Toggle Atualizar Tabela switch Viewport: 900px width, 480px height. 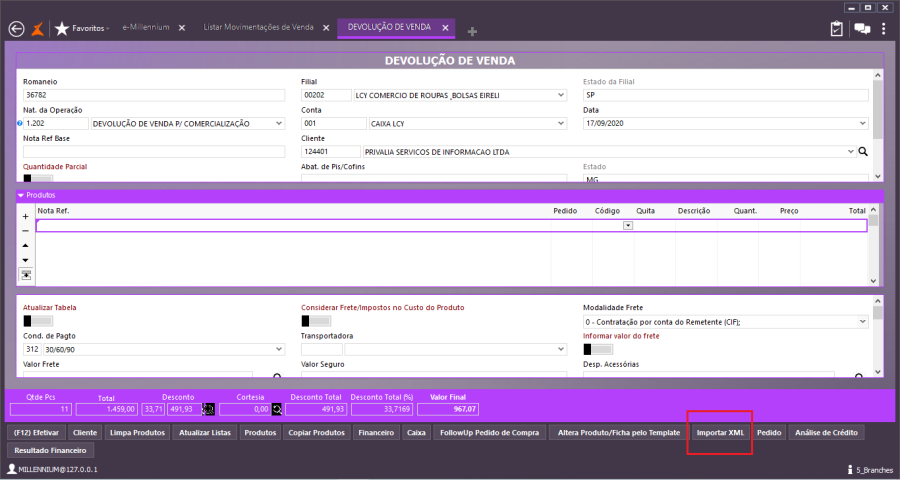[37, 321]
